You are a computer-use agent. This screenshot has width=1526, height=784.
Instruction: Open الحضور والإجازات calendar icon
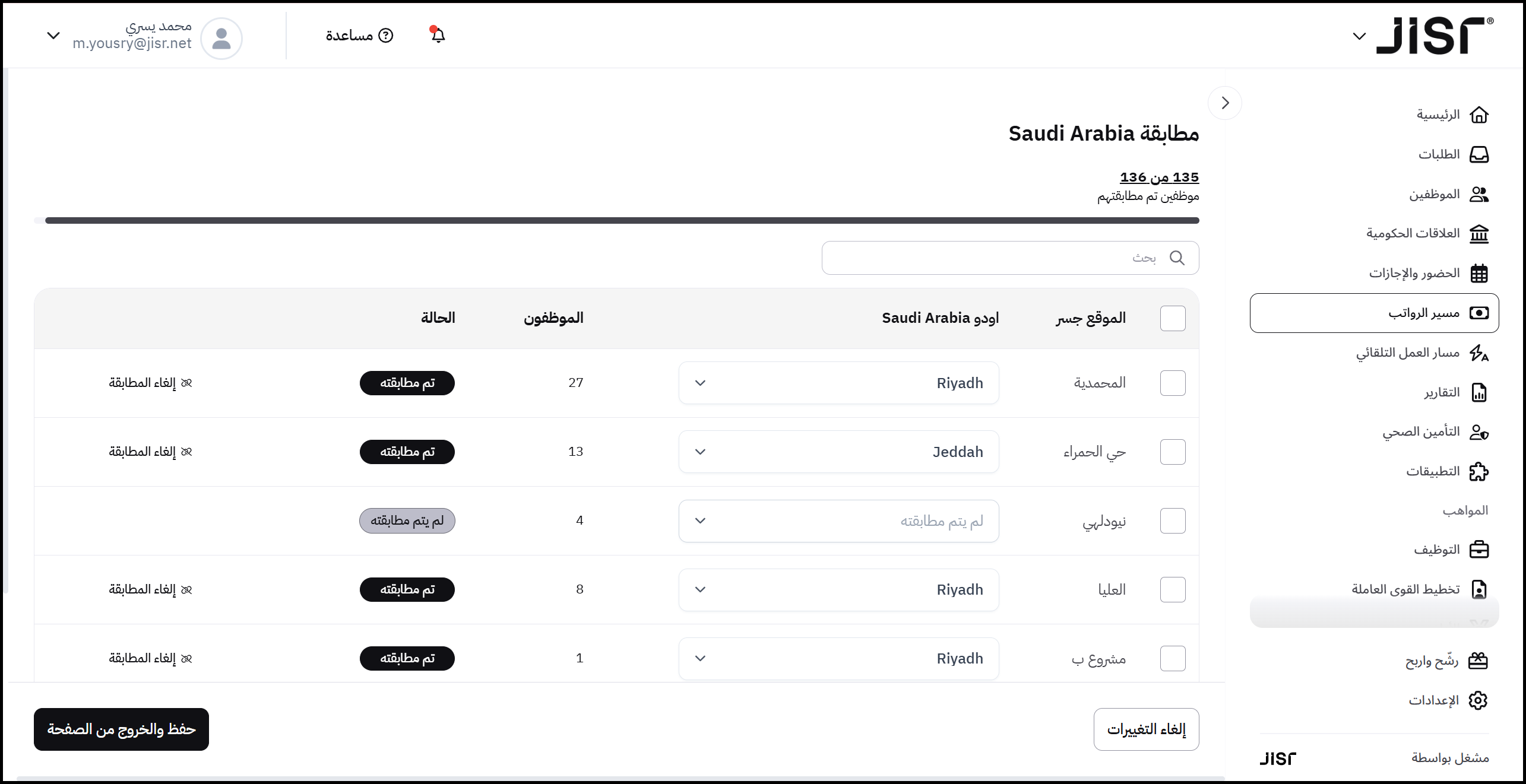coord(1478,273)
